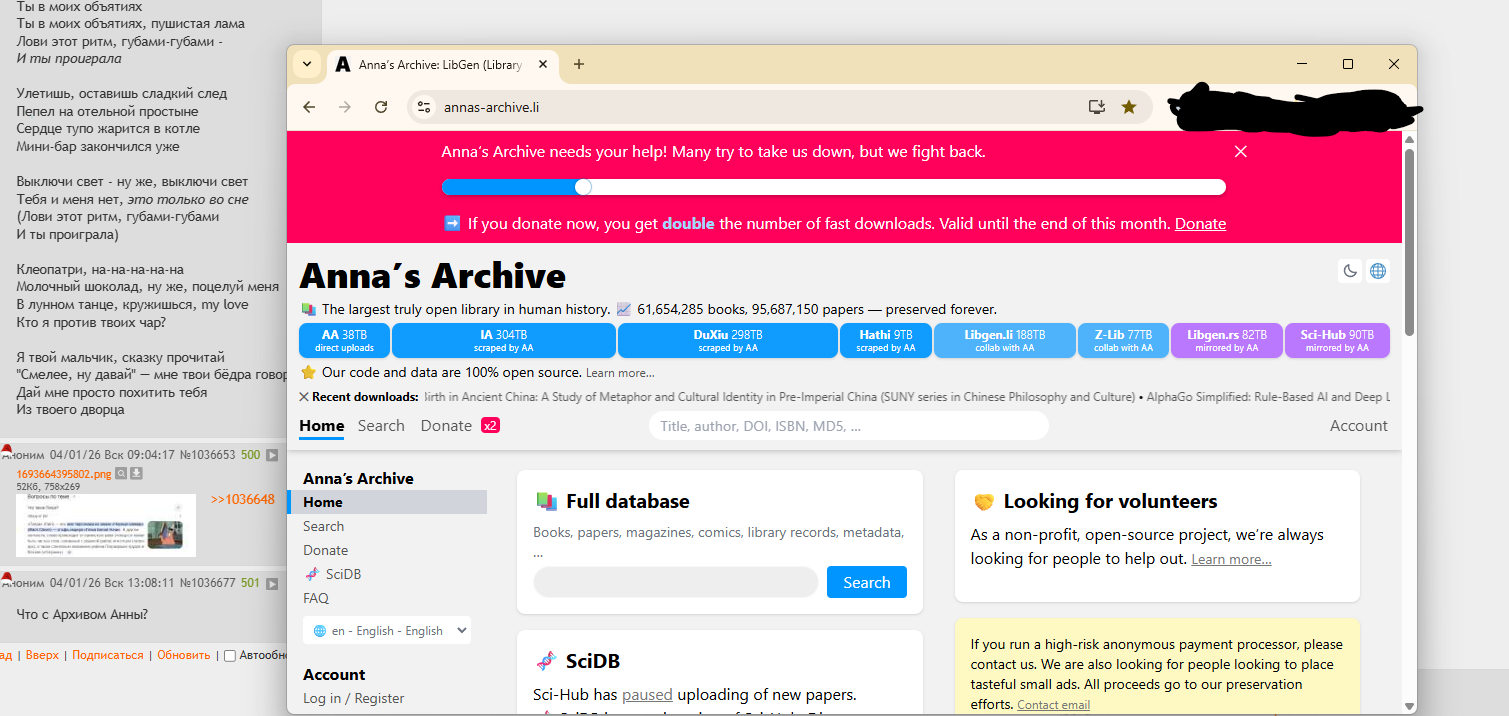The image size is (1509, 716).
Task: Open FAQ in left sidebar
Action: pos(316,598)
